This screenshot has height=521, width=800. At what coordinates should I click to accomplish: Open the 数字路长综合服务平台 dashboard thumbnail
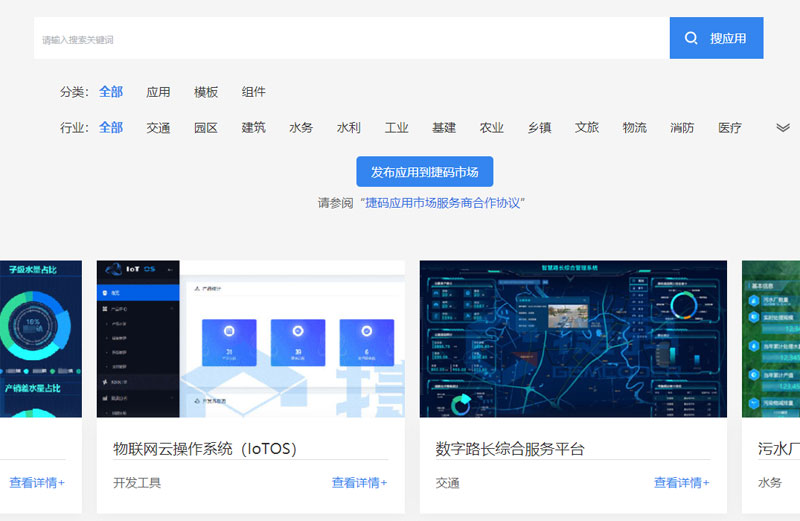573,339
